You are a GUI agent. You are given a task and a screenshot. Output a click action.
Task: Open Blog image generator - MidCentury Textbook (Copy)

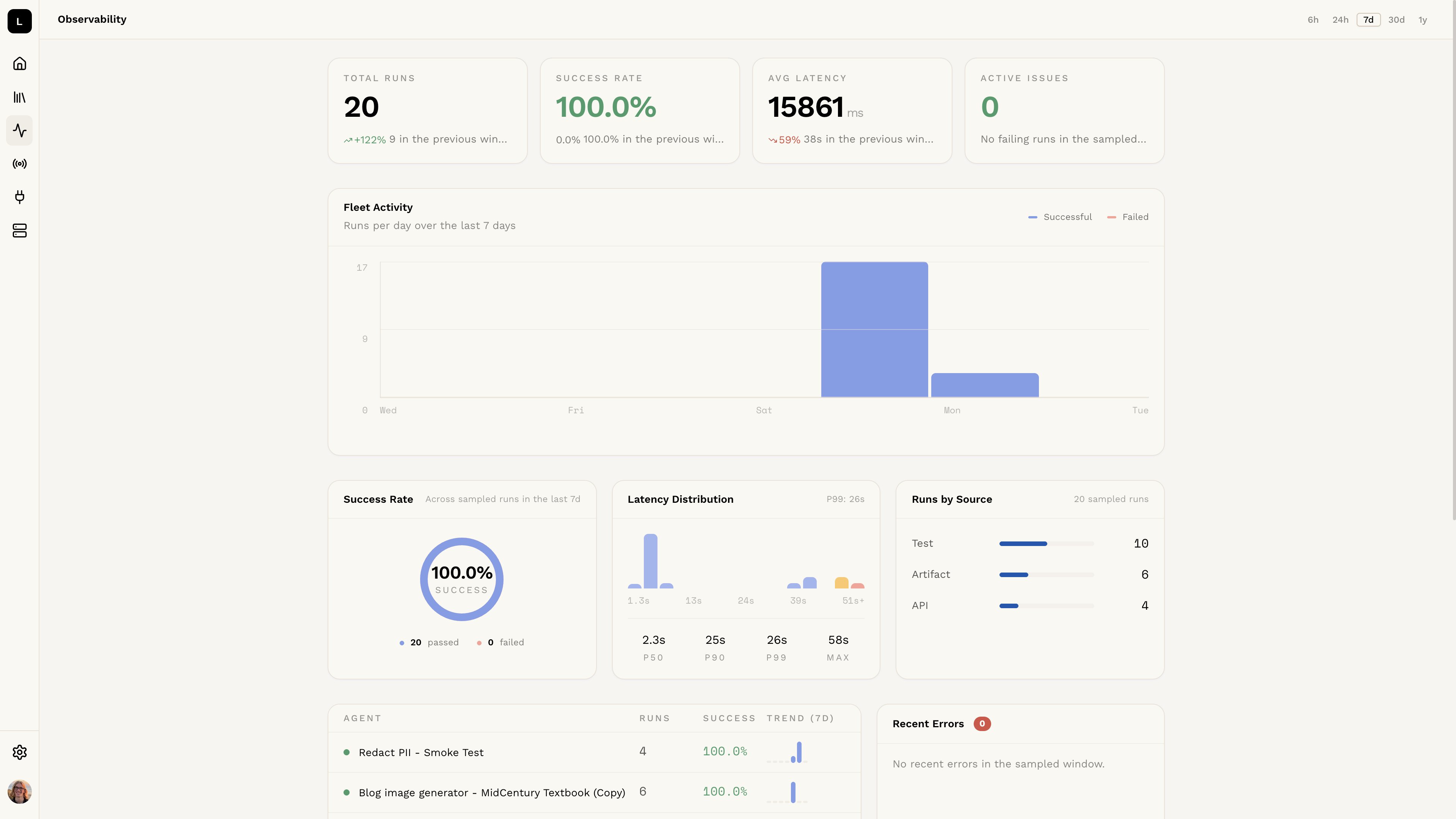(492, 793)
